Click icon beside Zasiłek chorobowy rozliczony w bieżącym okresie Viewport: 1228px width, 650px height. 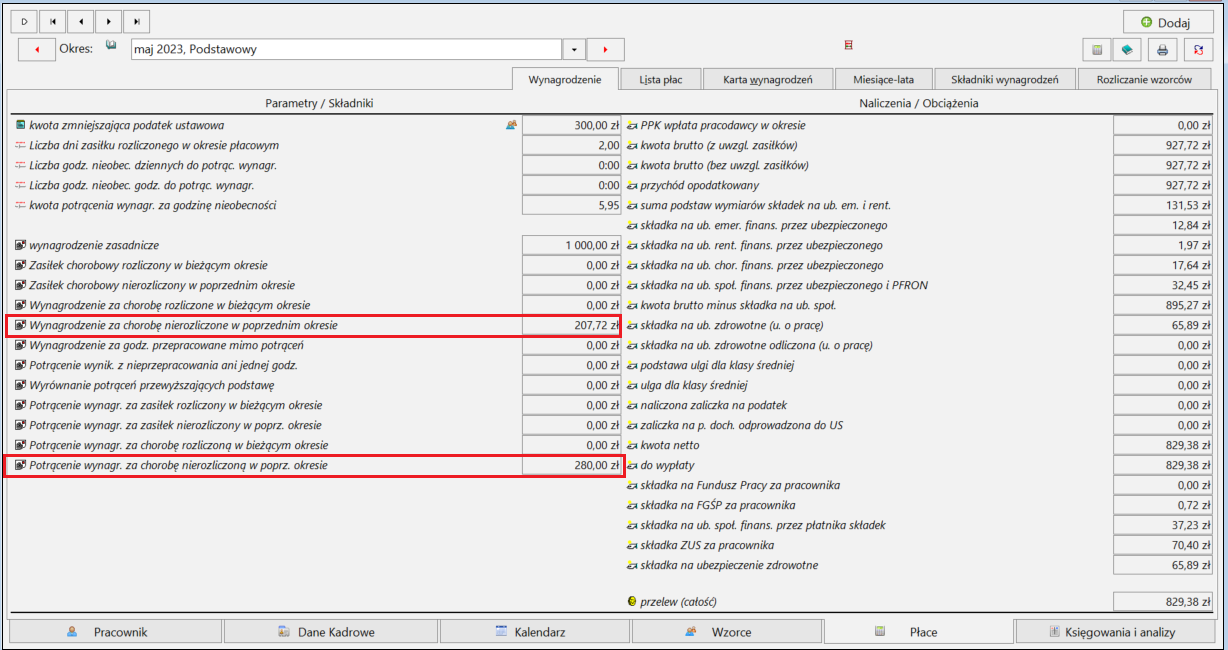[21, 265]
